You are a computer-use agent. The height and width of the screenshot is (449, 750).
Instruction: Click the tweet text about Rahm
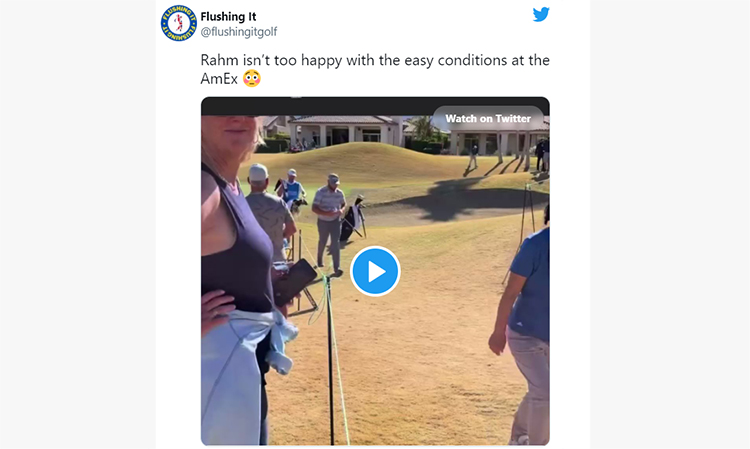375,69
